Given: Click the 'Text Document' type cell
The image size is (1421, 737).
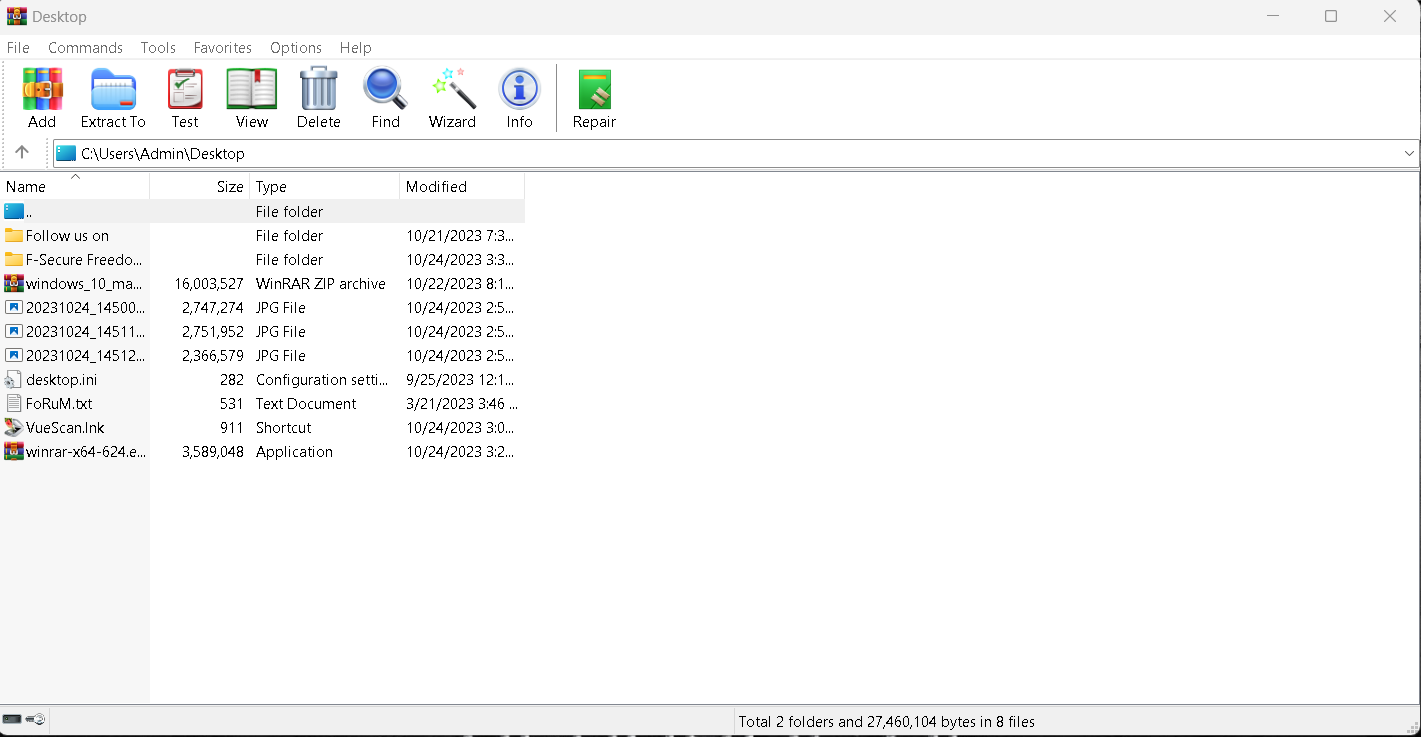Looking at the screenshot, I should coord(306,404).
